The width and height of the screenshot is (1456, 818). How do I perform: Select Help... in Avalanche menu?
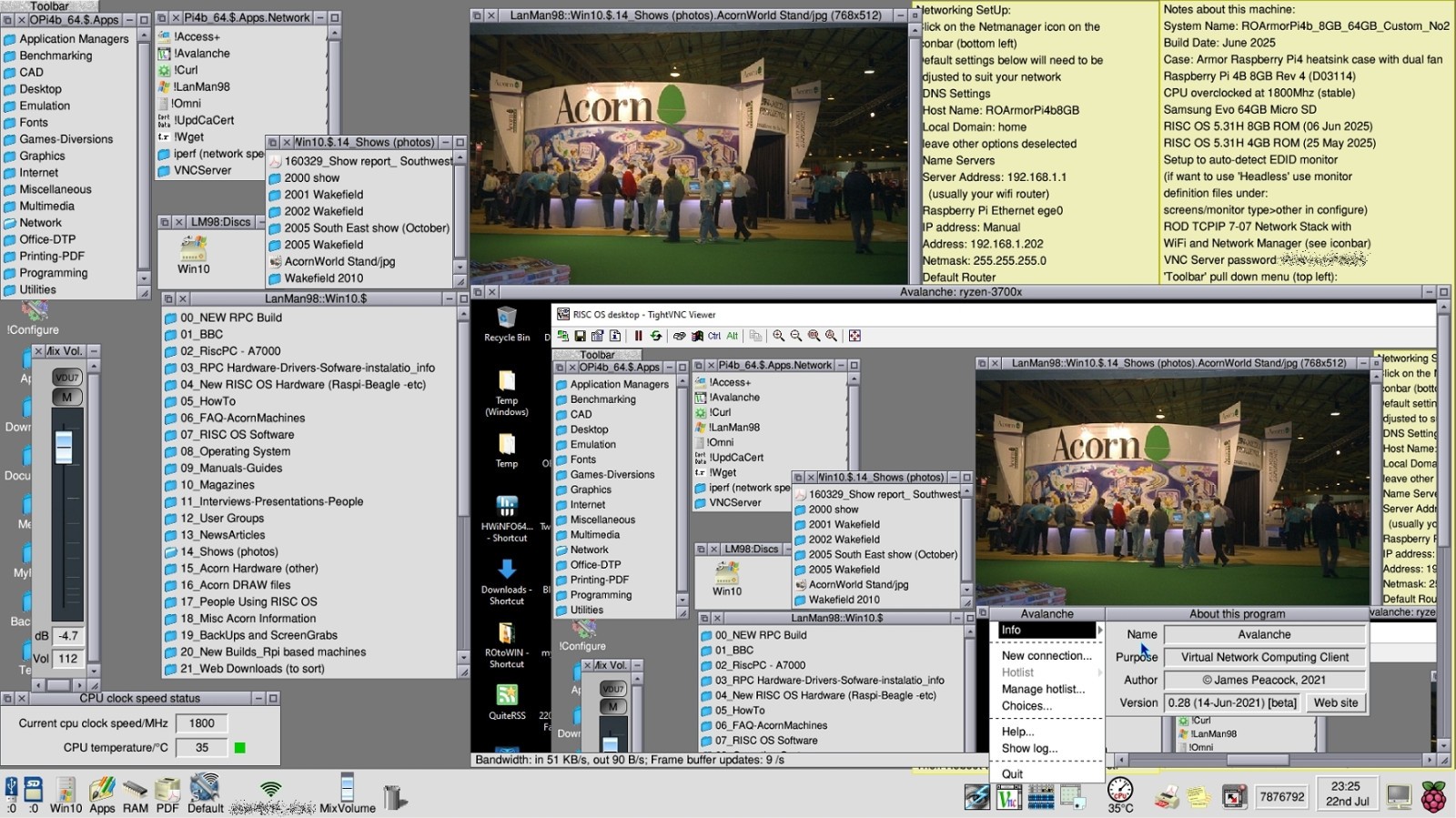point(1046,731)
